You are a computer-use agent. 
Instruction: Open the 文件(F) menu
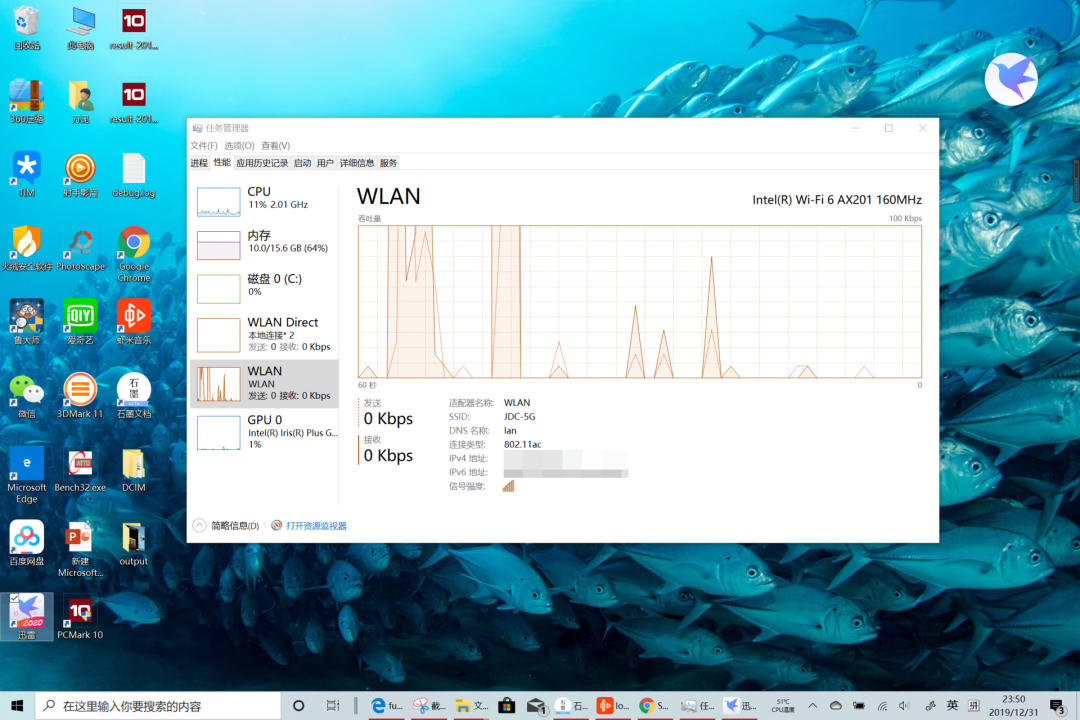tap(203, 145)
